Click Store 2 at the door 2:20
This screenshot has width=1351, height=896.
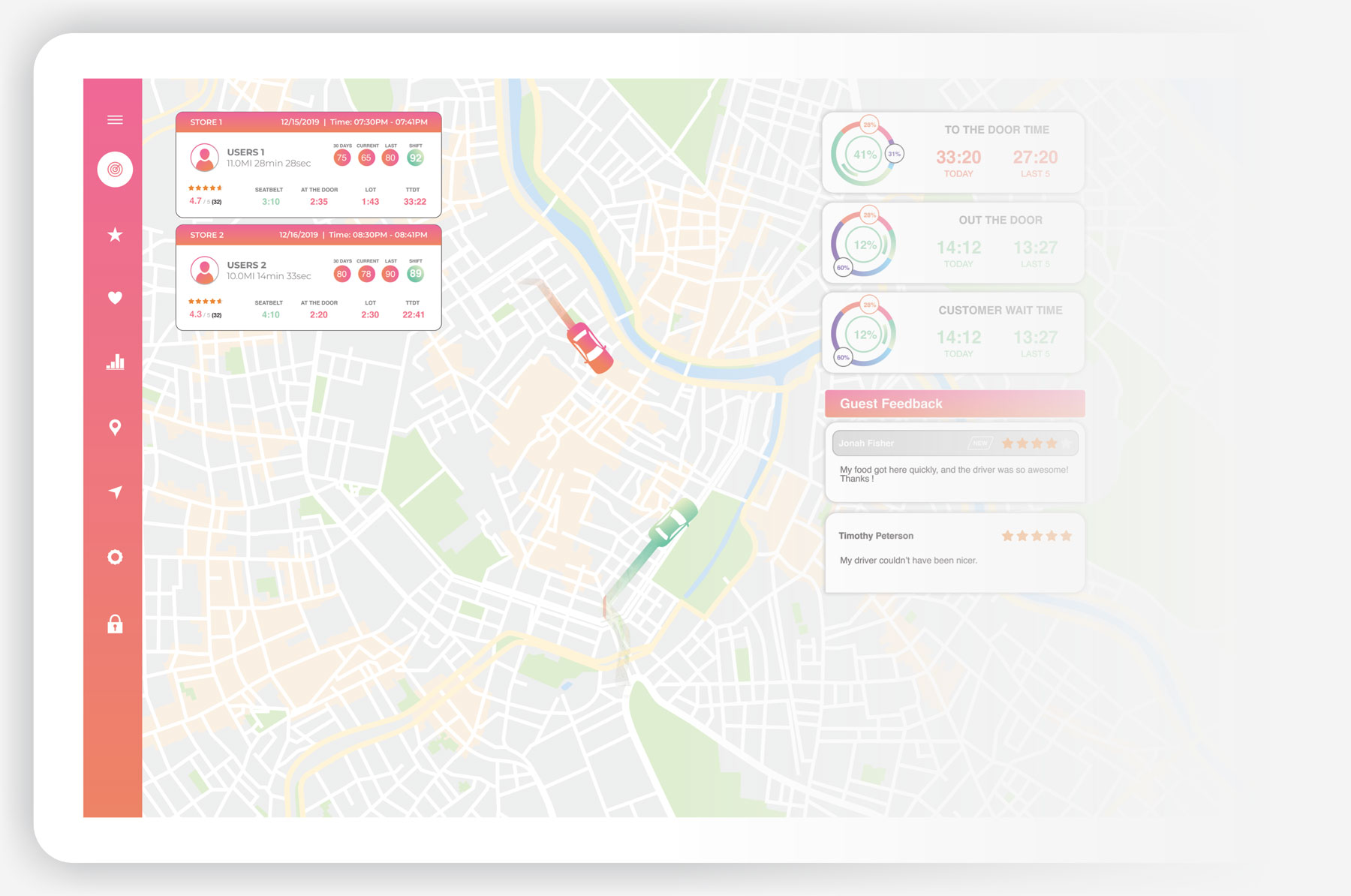[x=319, y=315]
